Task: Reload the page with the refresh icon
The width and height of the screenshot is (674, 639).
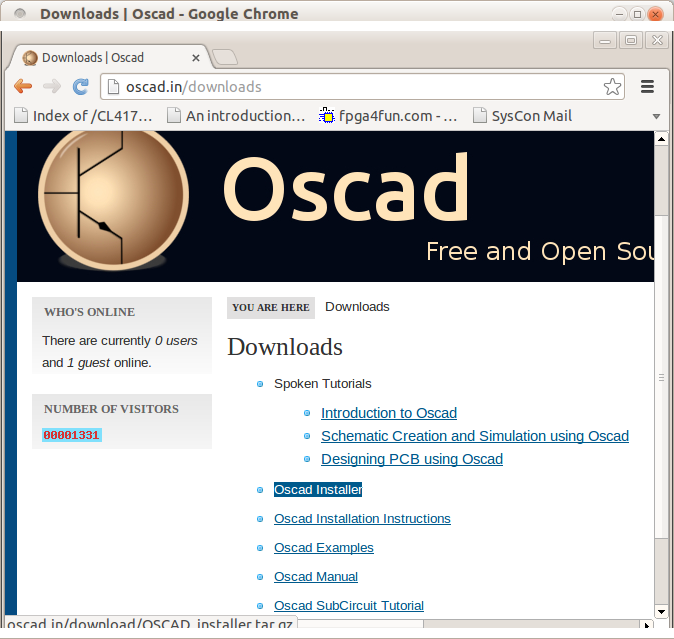Action: pos(80,86)
